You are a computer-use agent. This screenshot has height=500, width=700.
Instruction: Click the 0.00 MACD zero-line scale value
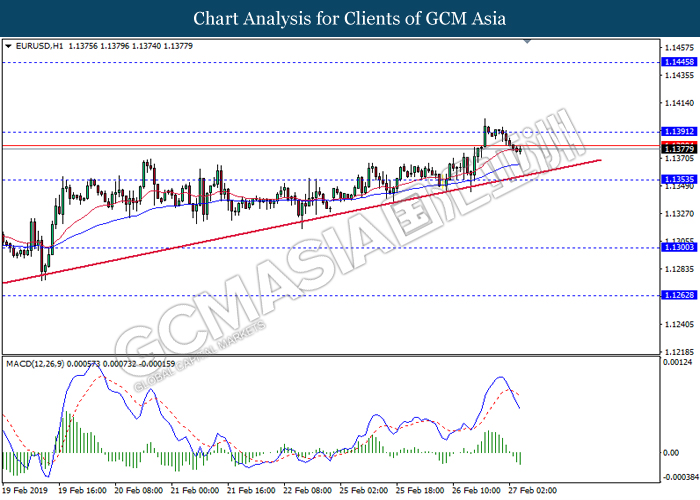coord(671,453)
